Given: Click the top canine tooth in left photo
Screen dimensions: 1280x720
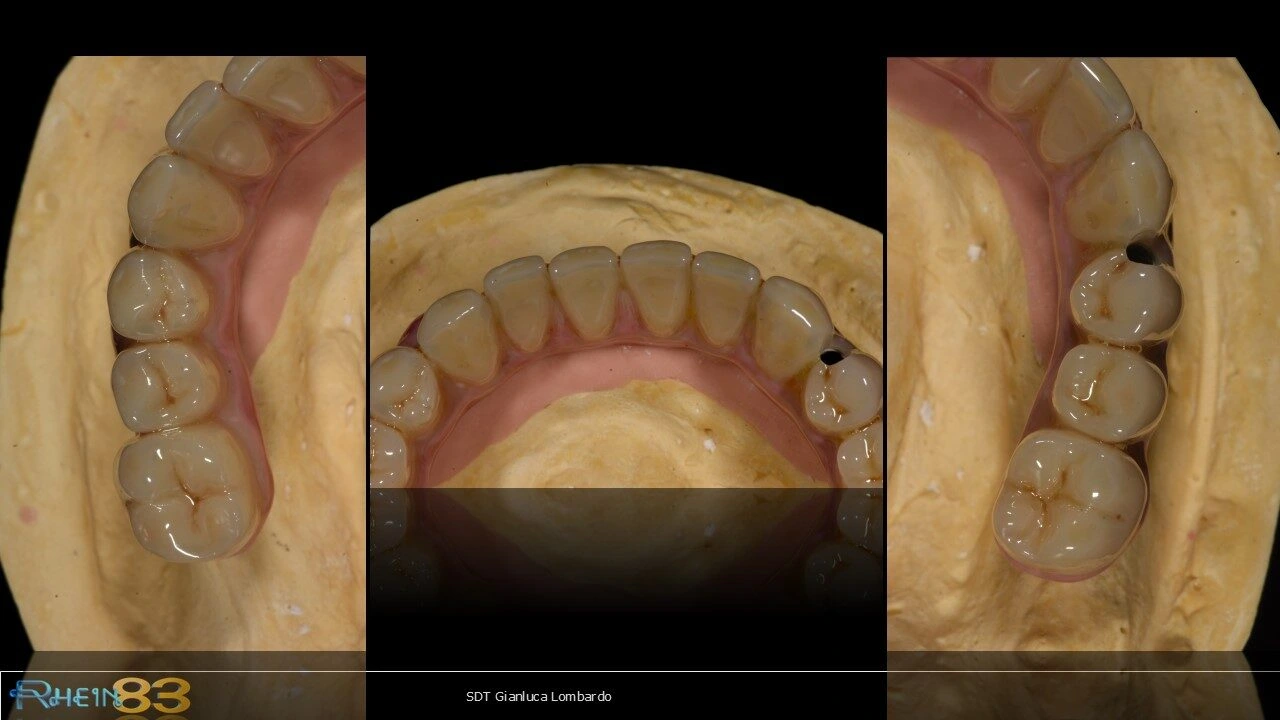Looking at the screenshot, I should tap(185, 200).
